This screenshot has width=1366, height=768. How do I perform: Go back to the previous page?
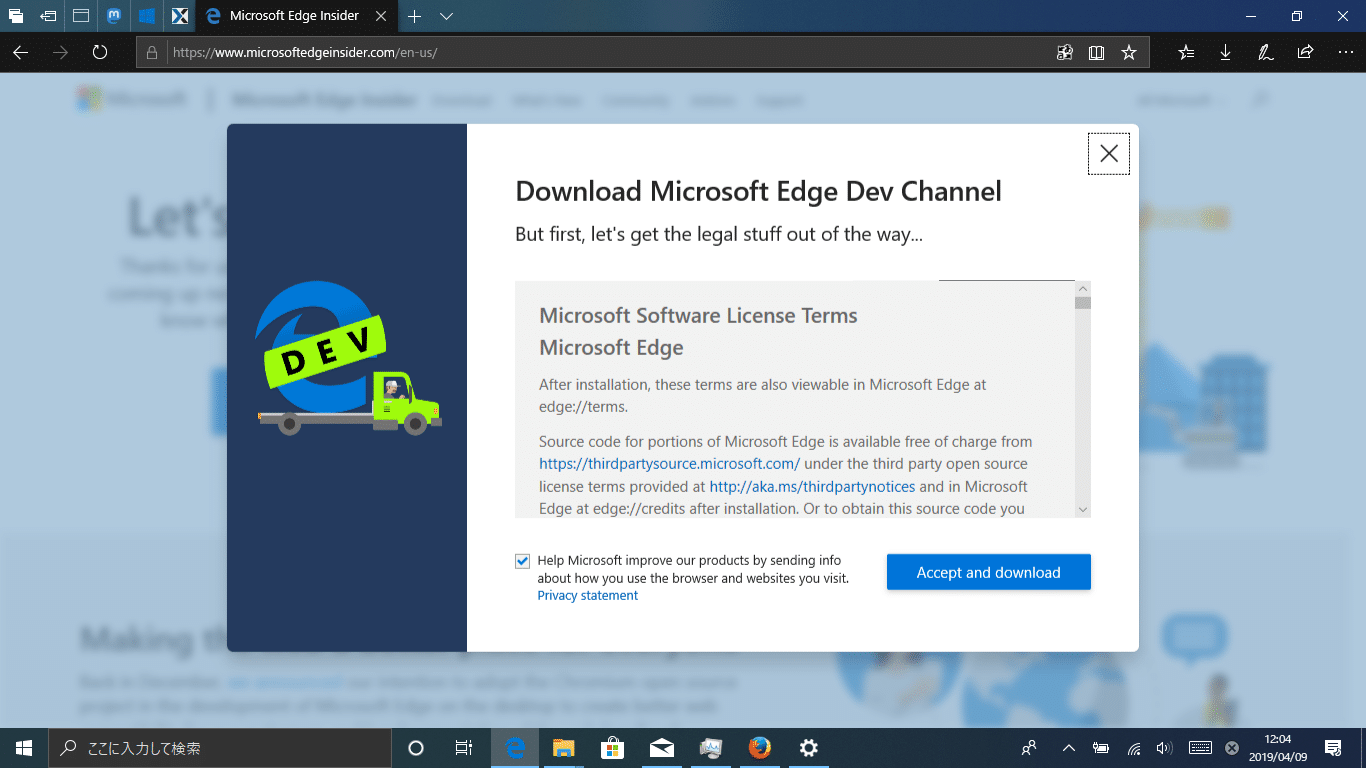[x=21, y=52]
